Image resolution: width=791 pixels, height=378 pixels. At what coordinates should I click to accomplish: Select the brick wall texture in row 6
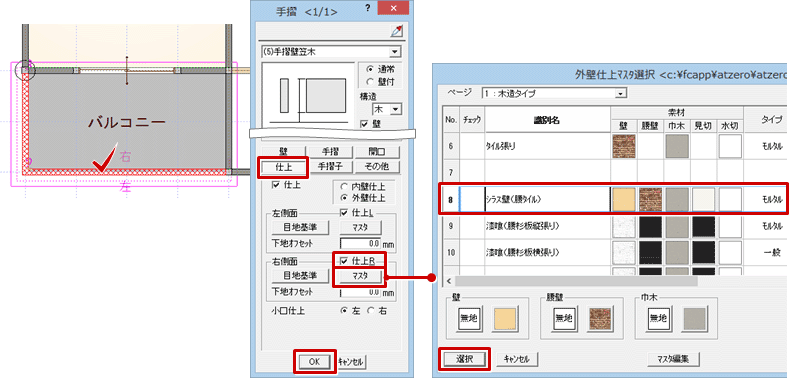coord(624,146)
